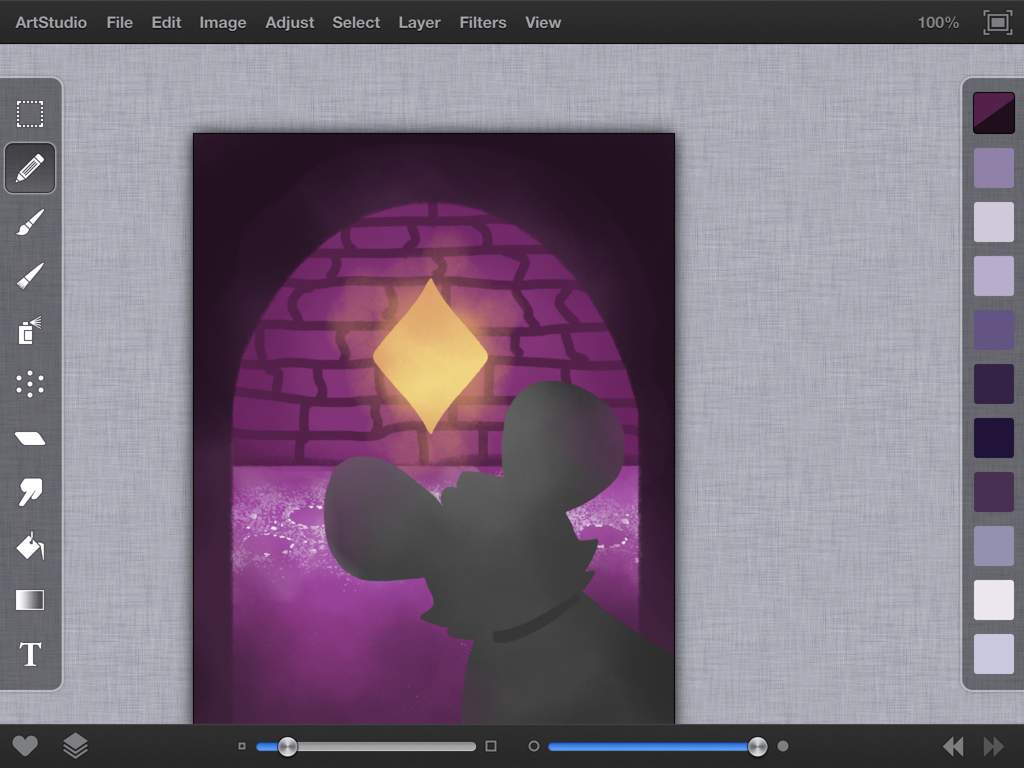Select the Paint Bucket fill tool

point(30,546)
